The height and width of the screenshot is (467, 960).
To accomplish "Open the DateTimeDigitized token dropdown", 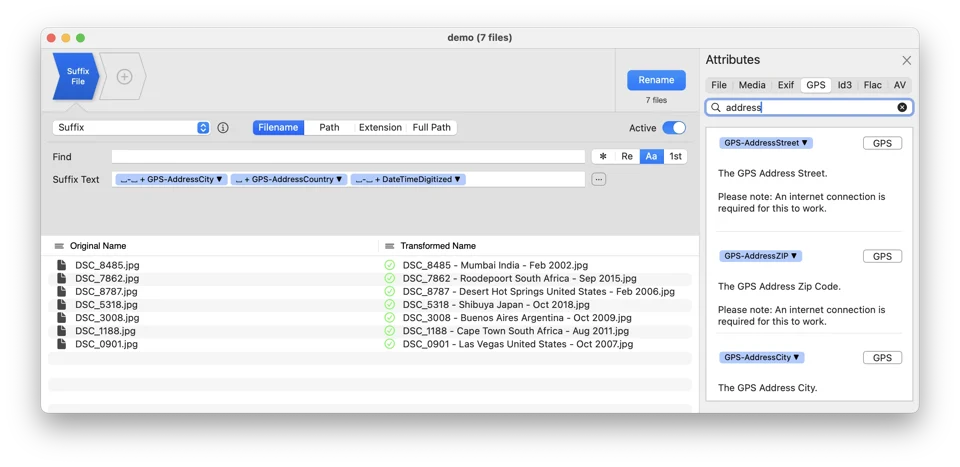I will click(x=408, y=179).
